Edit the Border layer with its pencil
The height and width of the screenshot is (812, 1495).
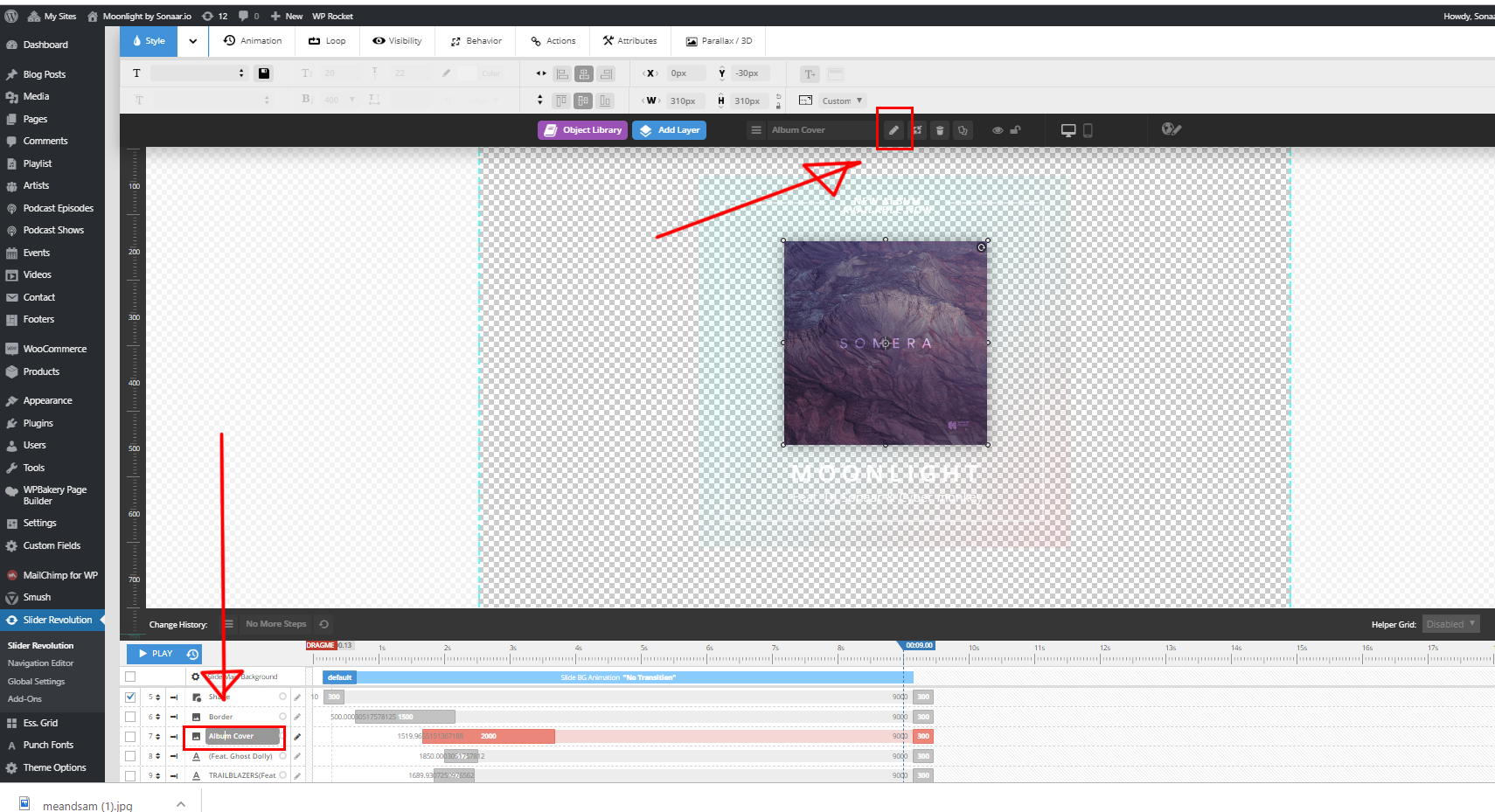pos(297,717)
